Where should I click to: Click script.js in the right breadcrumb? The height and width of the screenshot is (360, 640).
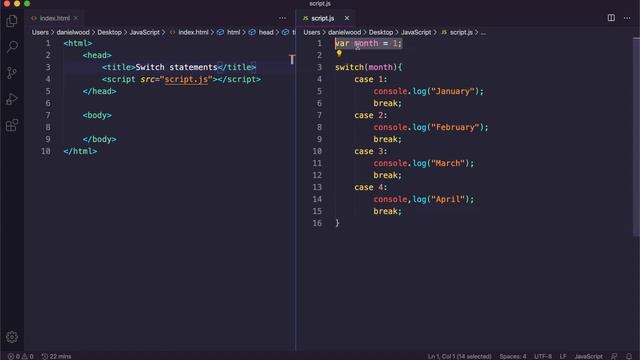pos(461,32)
